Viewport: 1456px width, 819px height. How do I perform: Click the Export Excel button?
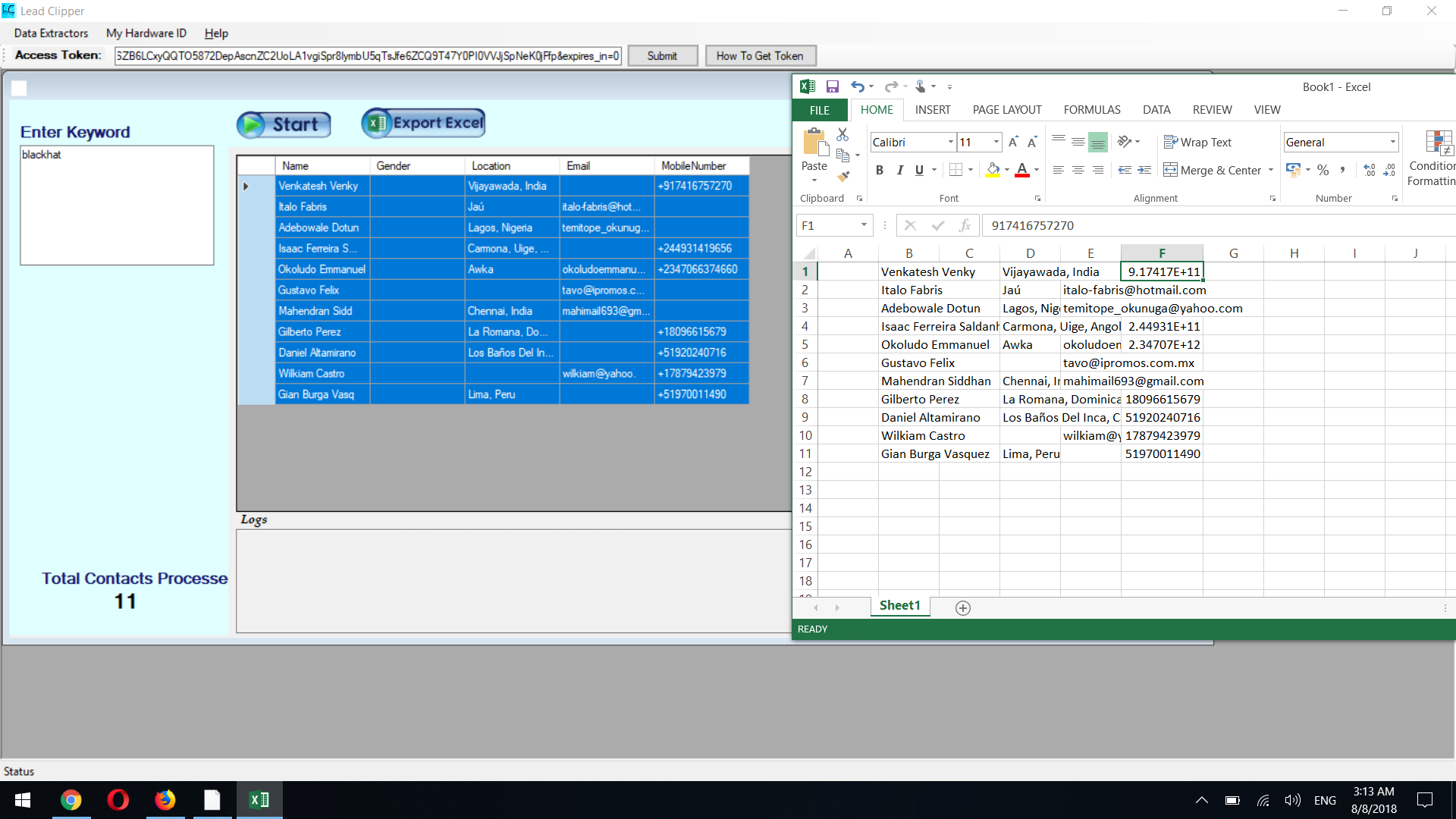(423, 123)
